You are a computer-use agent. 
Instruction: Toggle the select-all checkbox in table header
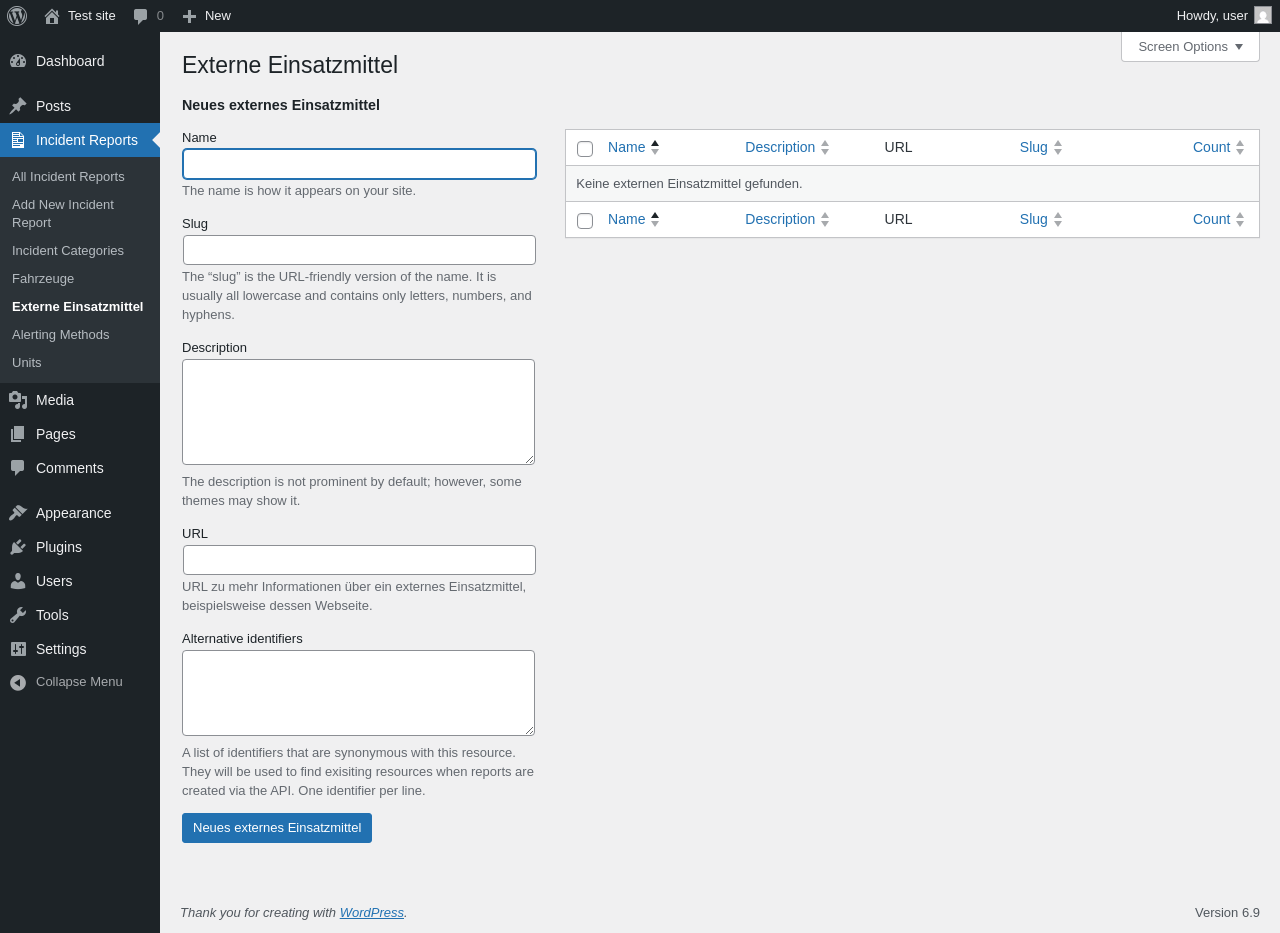585,149
